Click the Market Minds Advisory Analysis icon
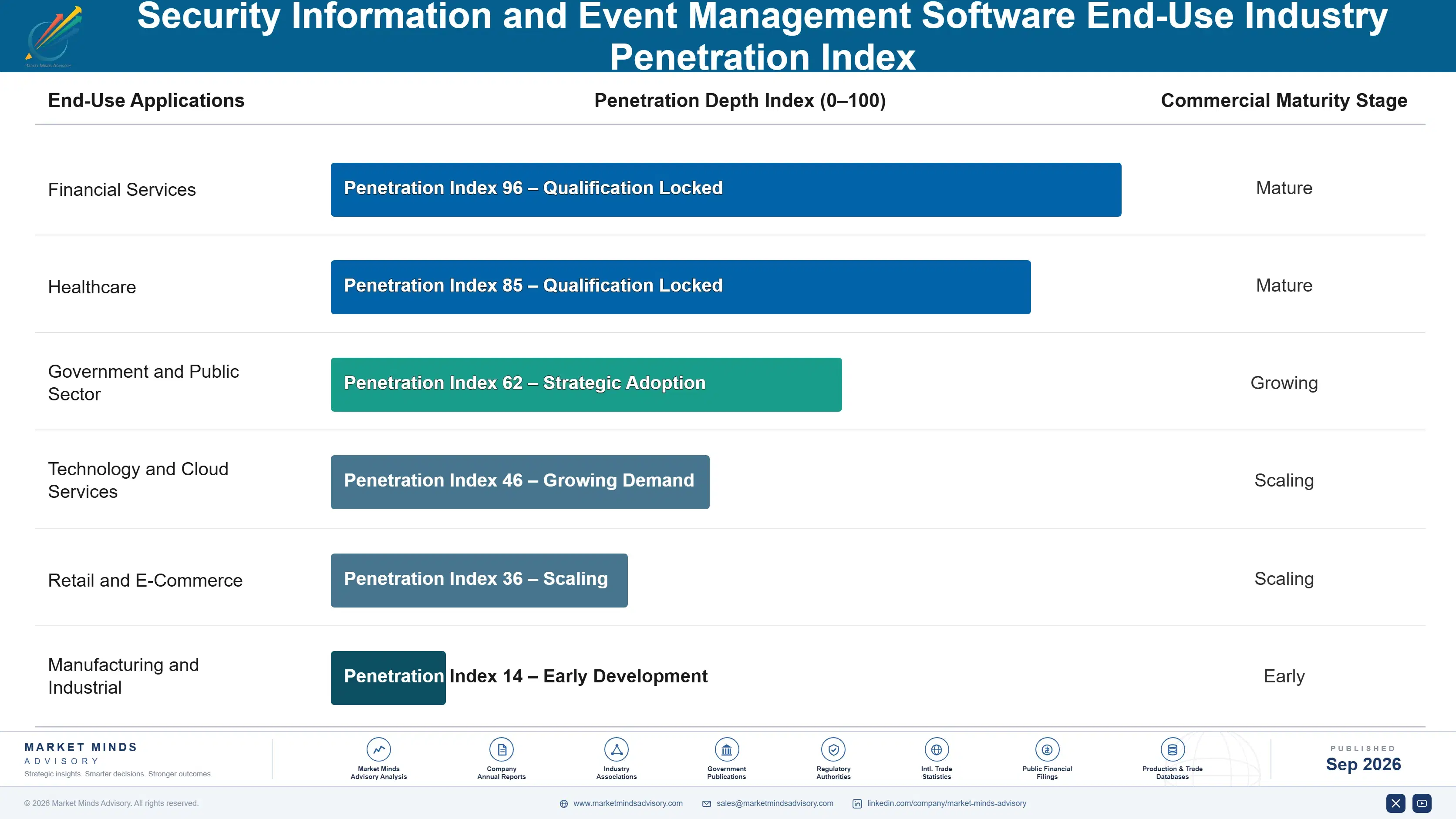Viewport: 1456px width, 819px height. click(379, 749)
